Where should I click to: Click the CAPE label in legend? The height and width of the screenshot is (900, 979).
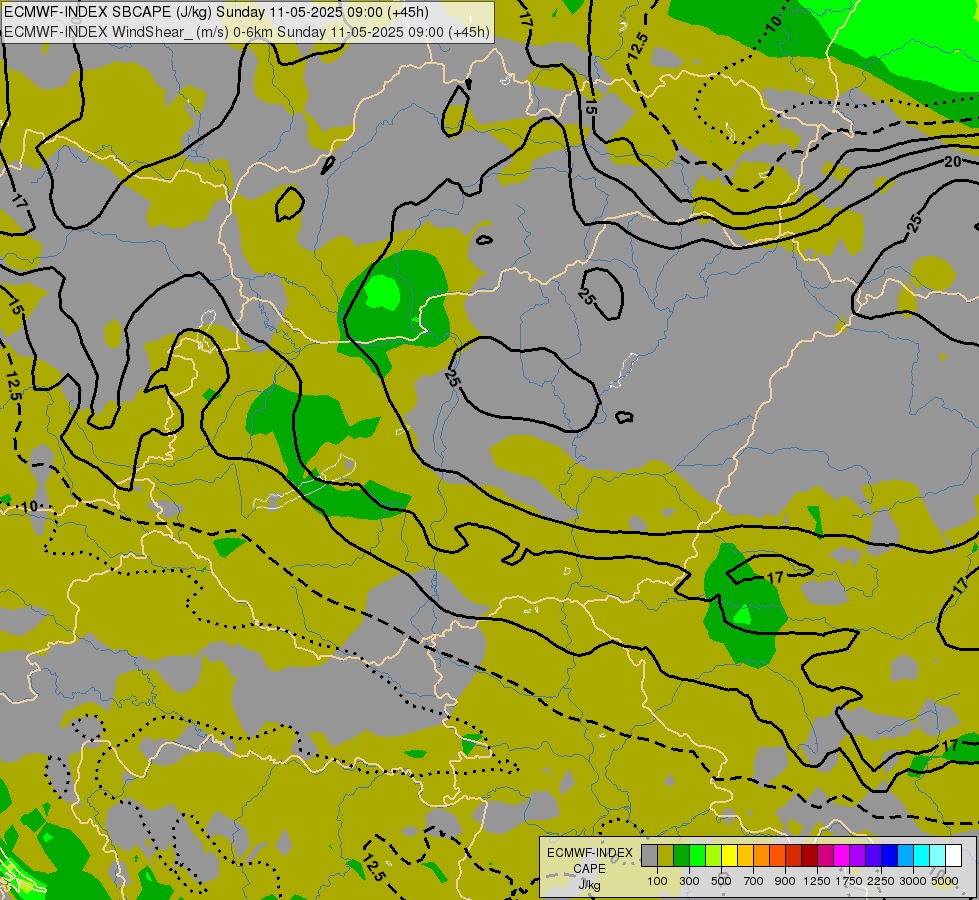[x=589, y=869]
